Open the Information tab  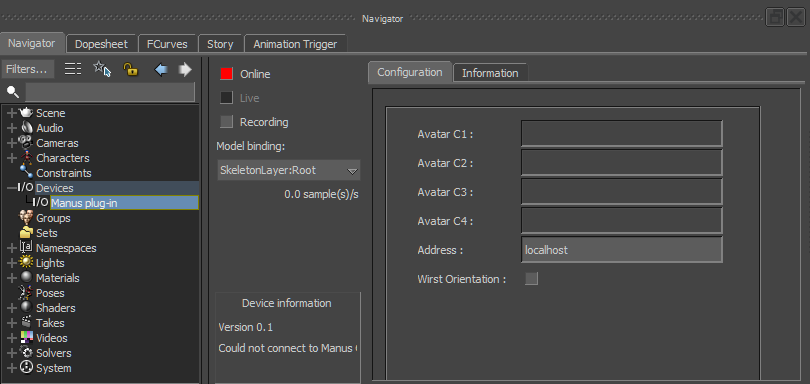(x=490, y=73)
